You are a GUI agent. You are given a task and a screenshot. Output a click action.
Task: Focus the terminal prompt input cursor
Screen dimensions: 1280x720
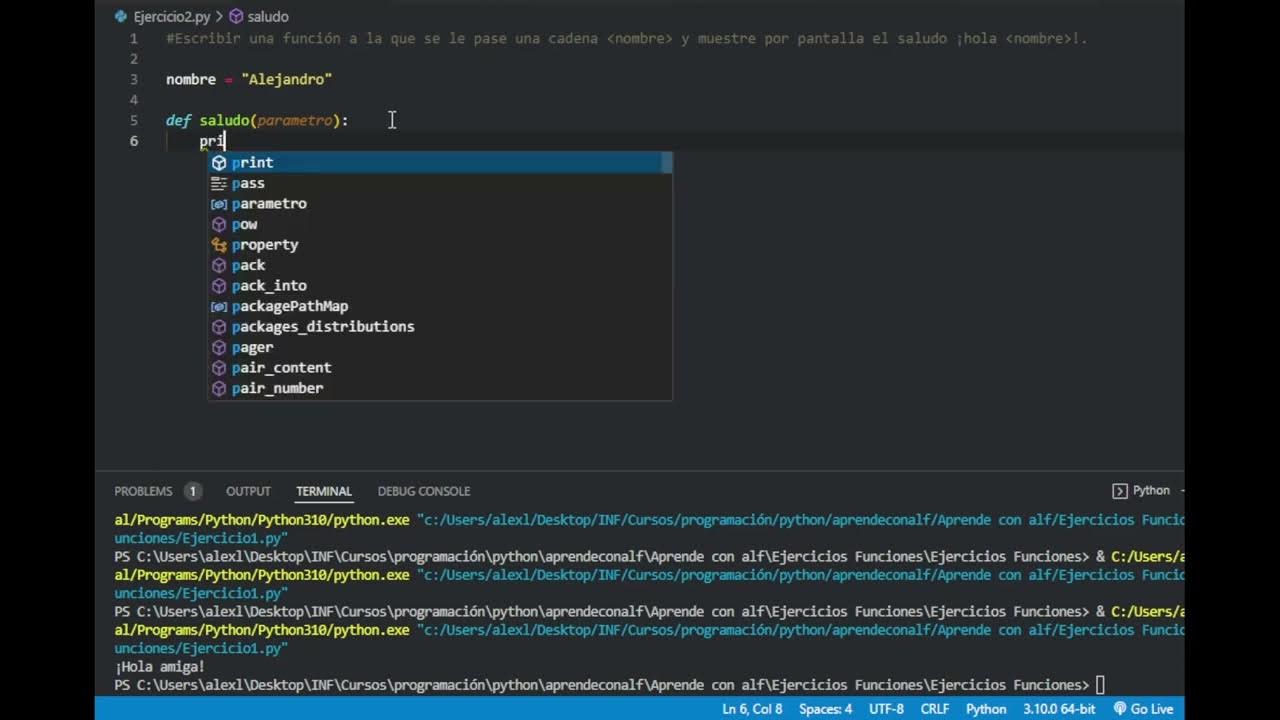(x=1100, y=685)
